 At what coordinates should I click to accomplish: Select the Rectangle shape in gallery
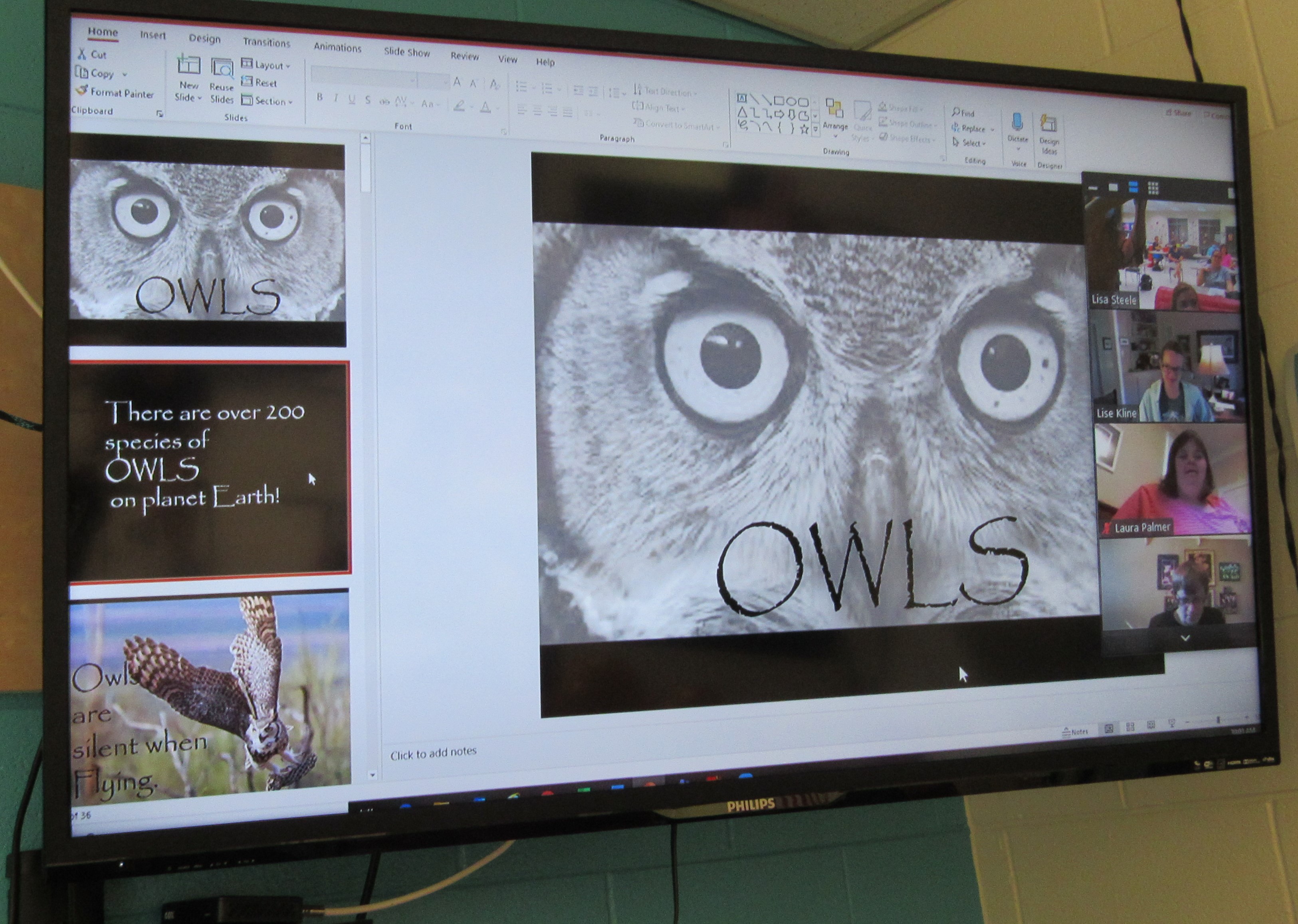pos(779,101)
